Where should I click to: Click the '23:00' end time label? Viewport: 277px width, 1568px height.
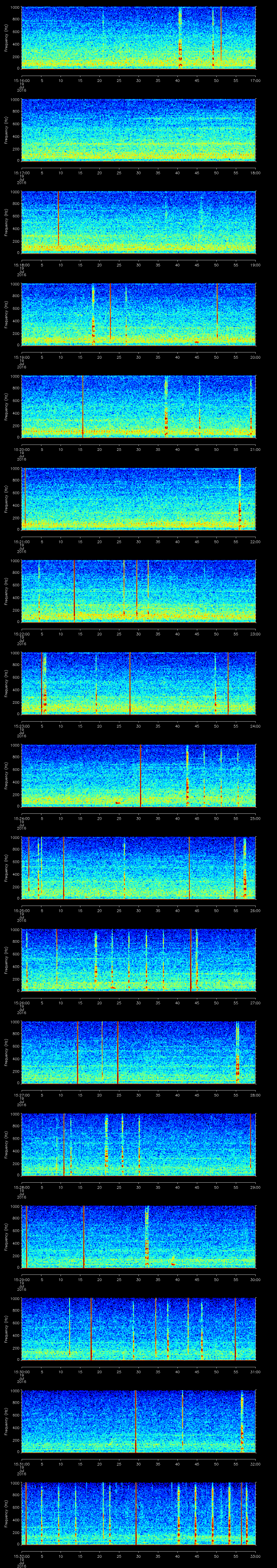pos(255,634)
